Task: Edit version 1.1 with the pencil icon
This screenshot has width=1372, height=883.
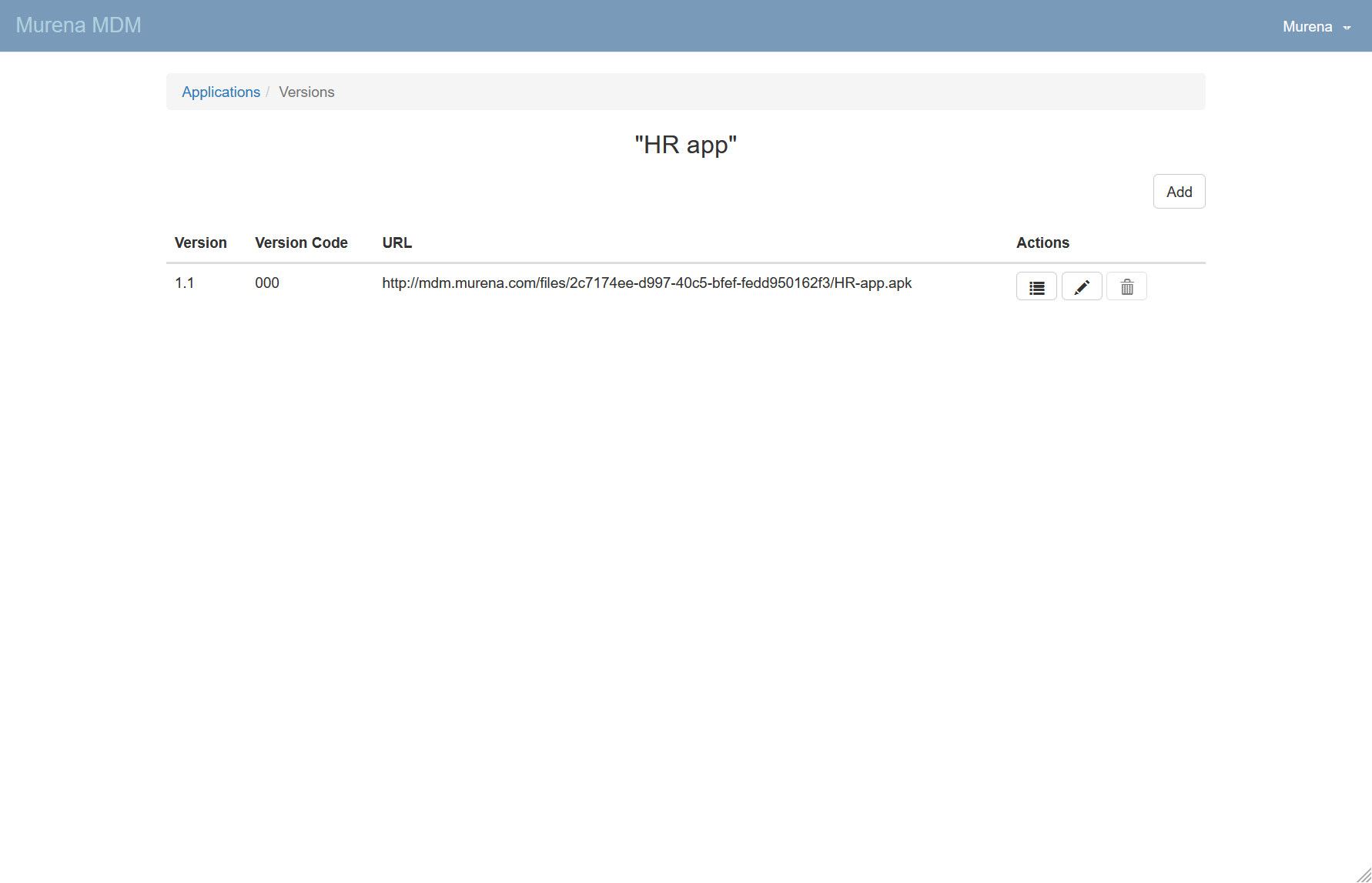Action: pos(1082,286)
